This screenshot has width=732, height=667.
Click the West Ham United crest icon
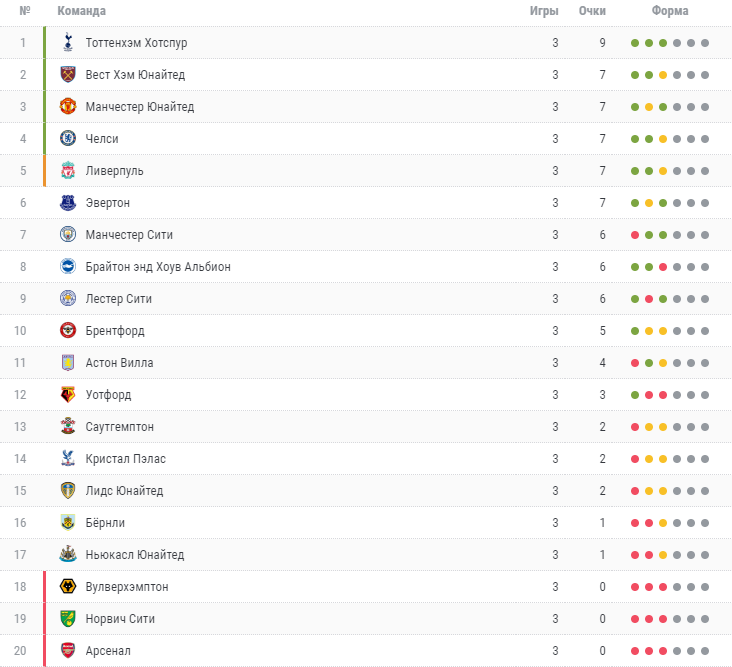[68, 75]
